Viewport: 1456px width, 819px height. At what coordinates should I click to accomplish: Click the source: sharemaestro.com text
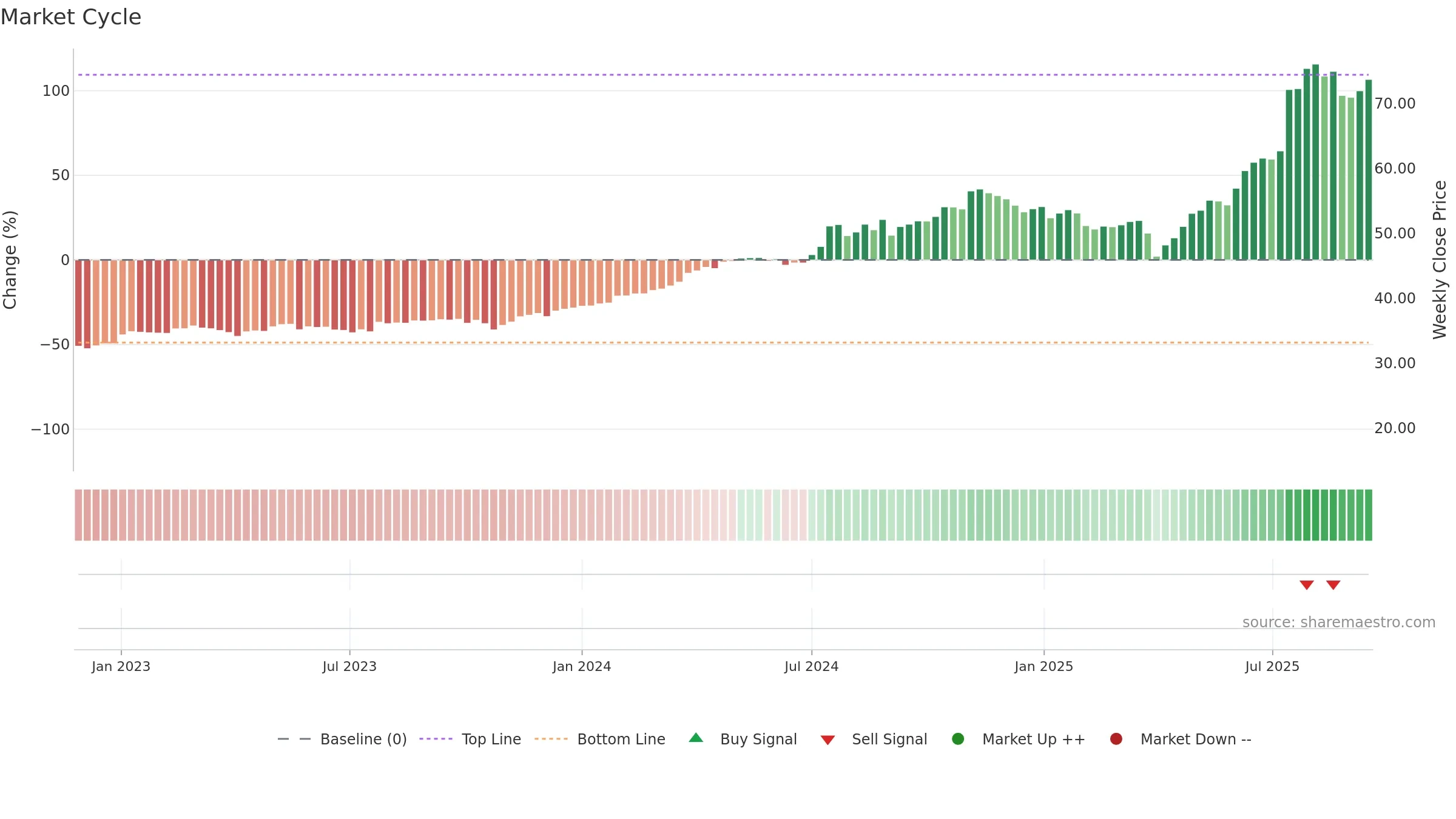pos(1339,622)
